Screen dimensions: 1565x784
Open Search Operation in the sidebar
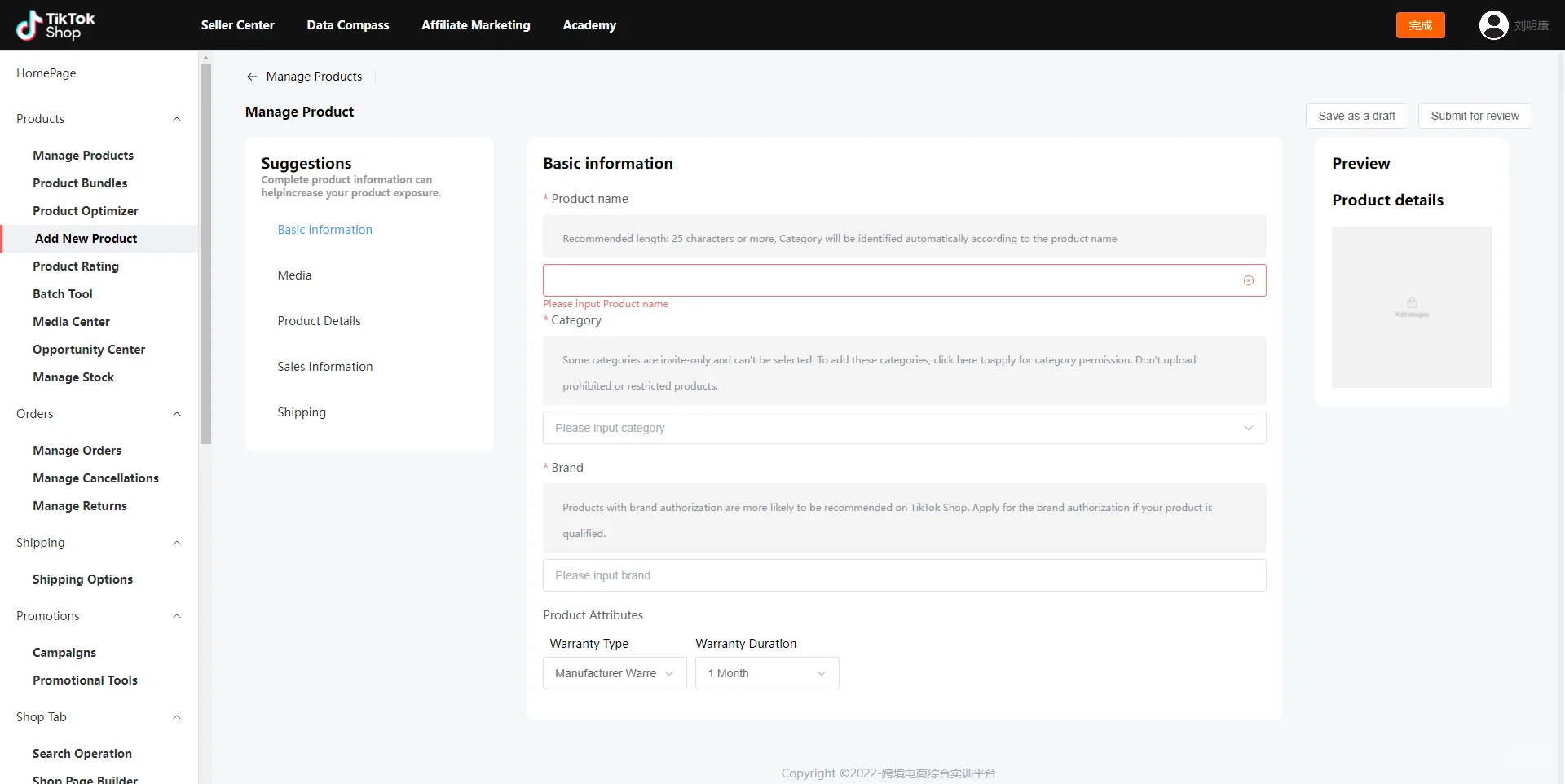(x=82, y=754)
